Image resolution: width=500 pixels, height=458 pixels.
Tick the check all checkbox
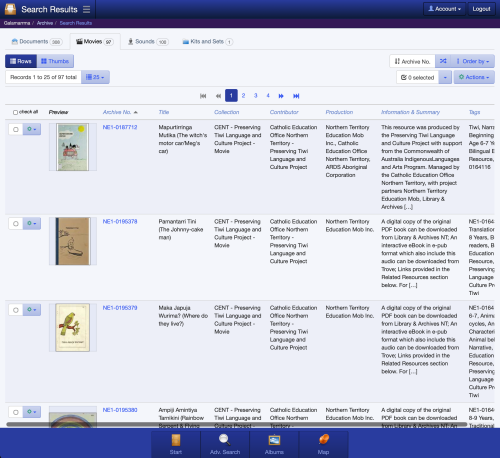coord(15,112)
